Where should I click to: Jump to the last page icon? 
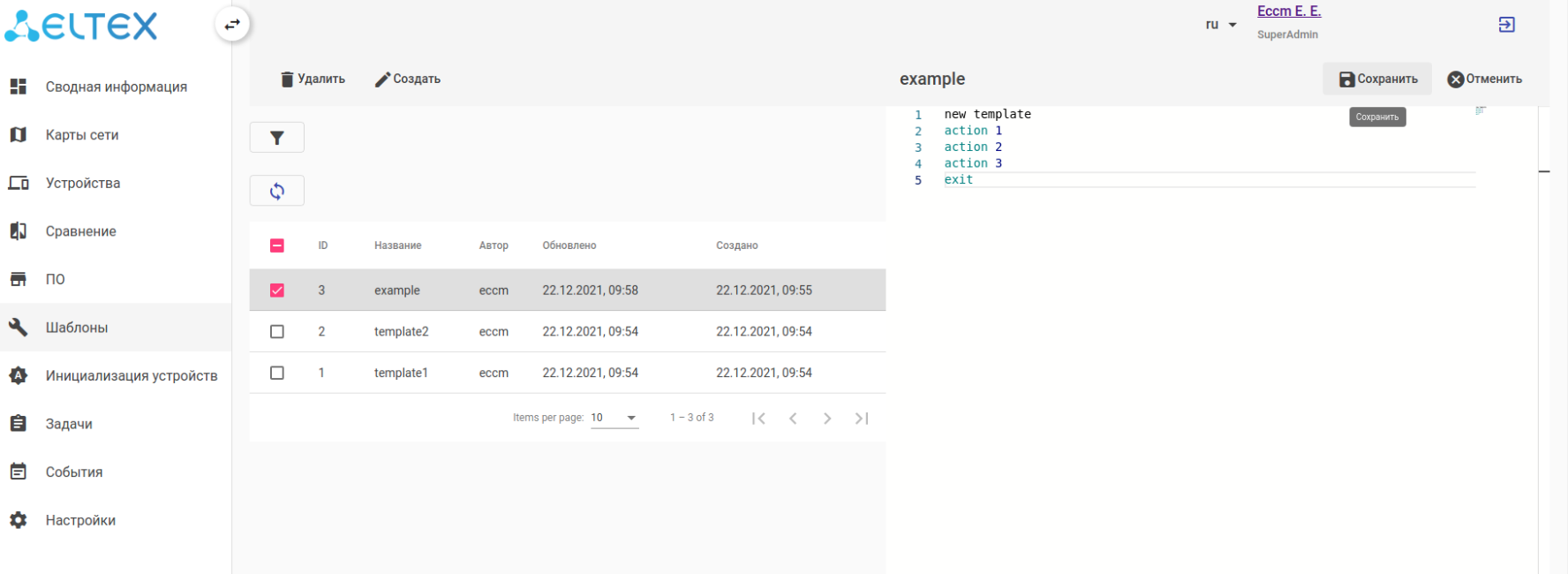point(862,419)
